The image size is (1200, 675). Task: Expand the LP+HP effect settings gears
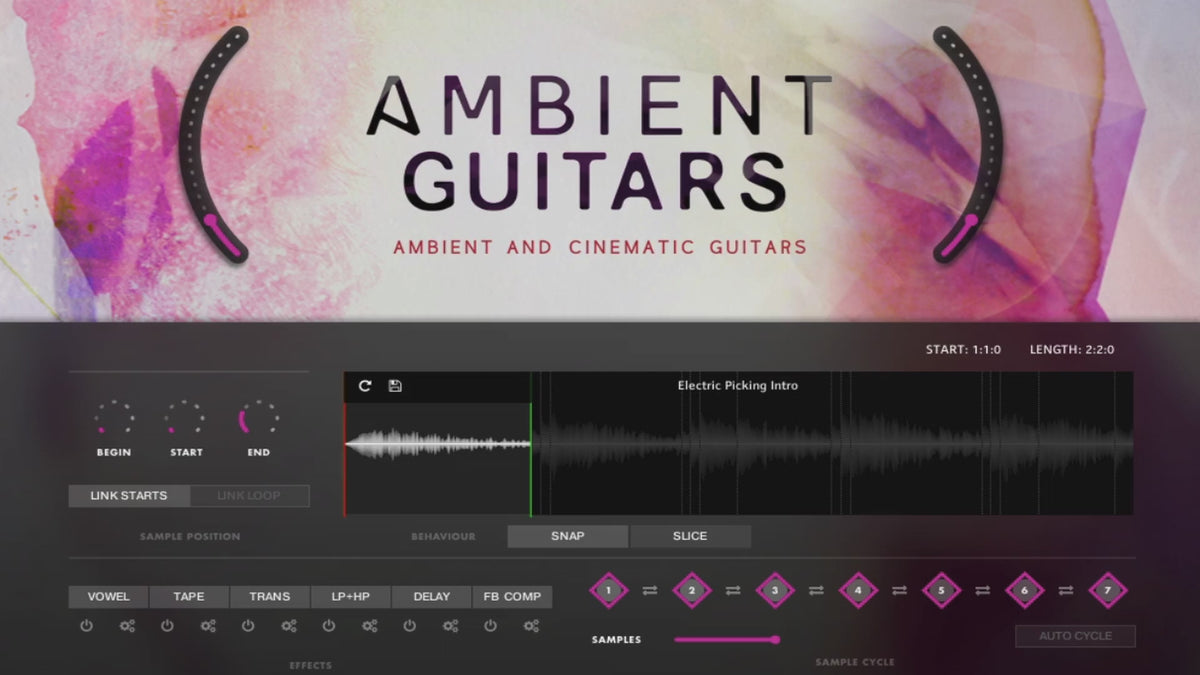pos(369,626)
